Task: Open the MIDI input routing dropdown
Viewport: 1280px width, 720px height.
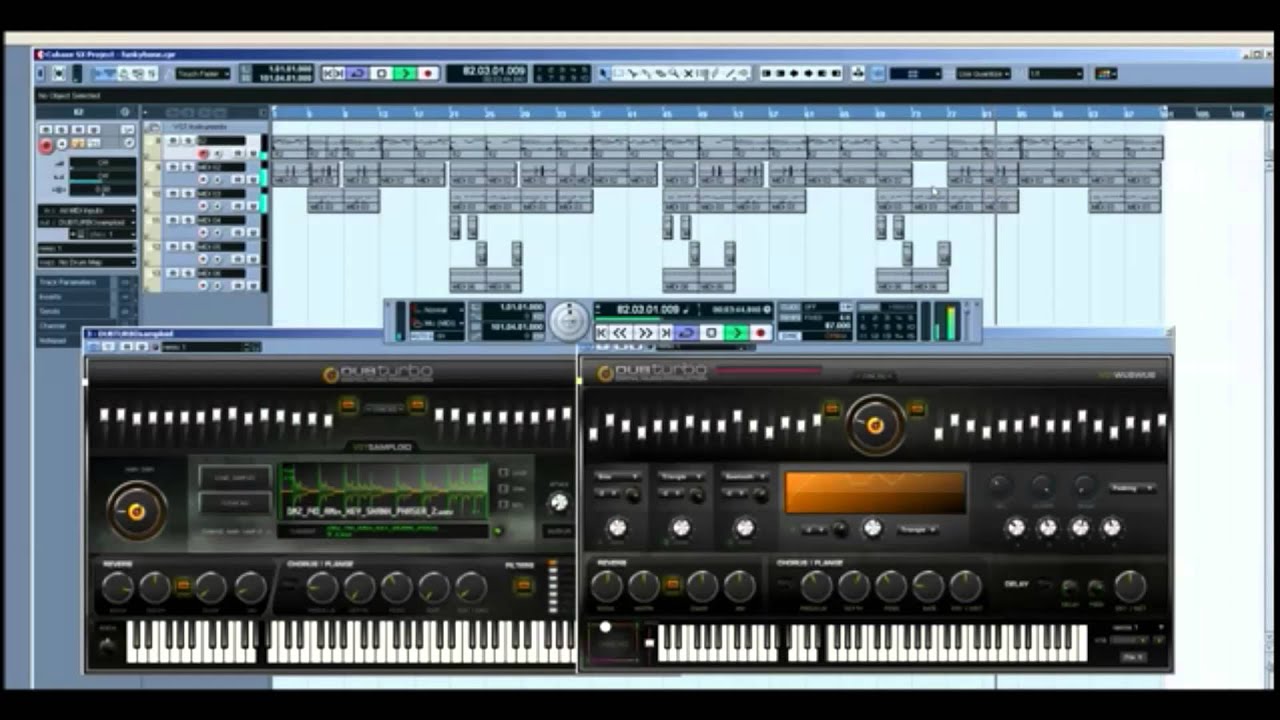Action: [x=87, y=210]
